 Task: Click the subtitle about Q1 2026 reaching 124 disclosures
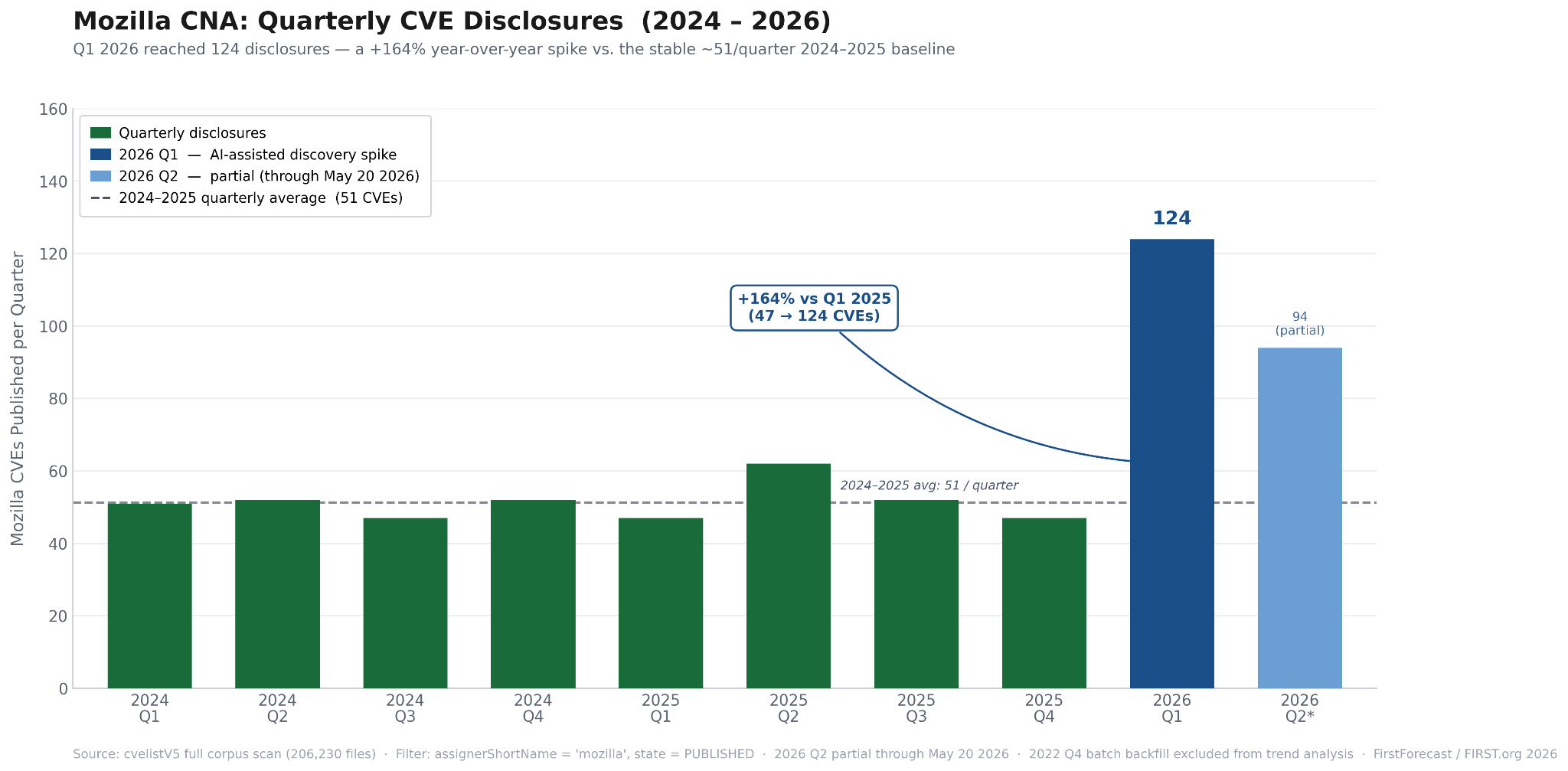pos(514,50)
